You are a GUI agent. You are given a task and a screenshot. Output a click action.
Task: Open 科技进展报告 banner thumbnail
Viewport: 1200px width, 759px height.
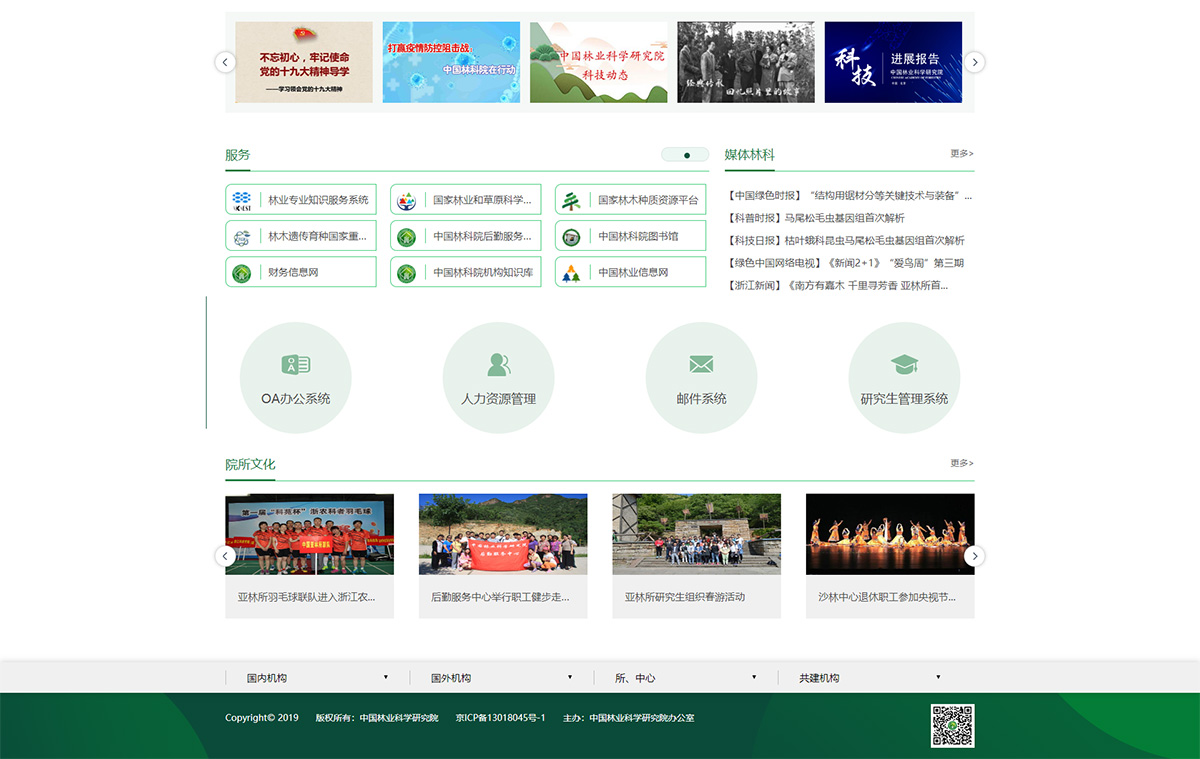pos(893,62)
